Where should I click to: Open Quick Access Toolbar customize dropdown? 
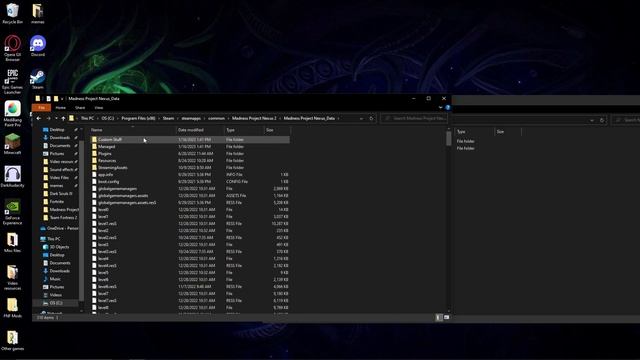(x=62, y=99)
